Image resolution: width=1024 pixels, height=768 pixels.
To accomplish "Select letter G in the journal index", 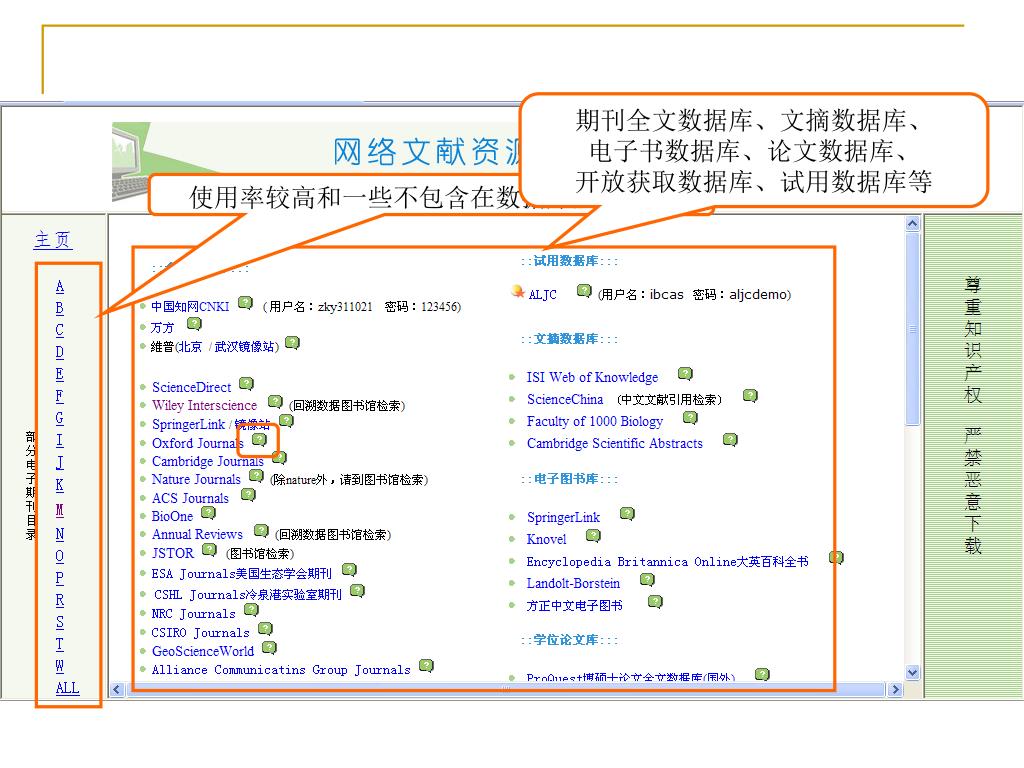I will (59, 418).
